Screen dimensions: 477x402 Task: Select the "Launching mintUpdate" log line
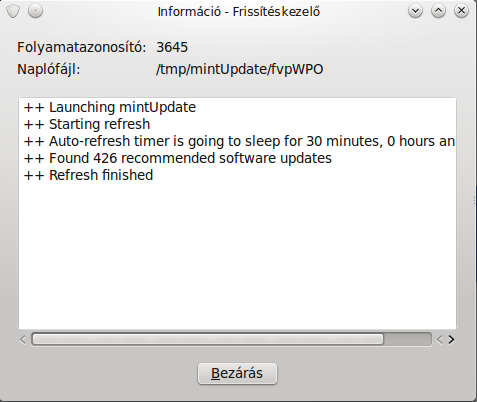[x=110, y=107]
